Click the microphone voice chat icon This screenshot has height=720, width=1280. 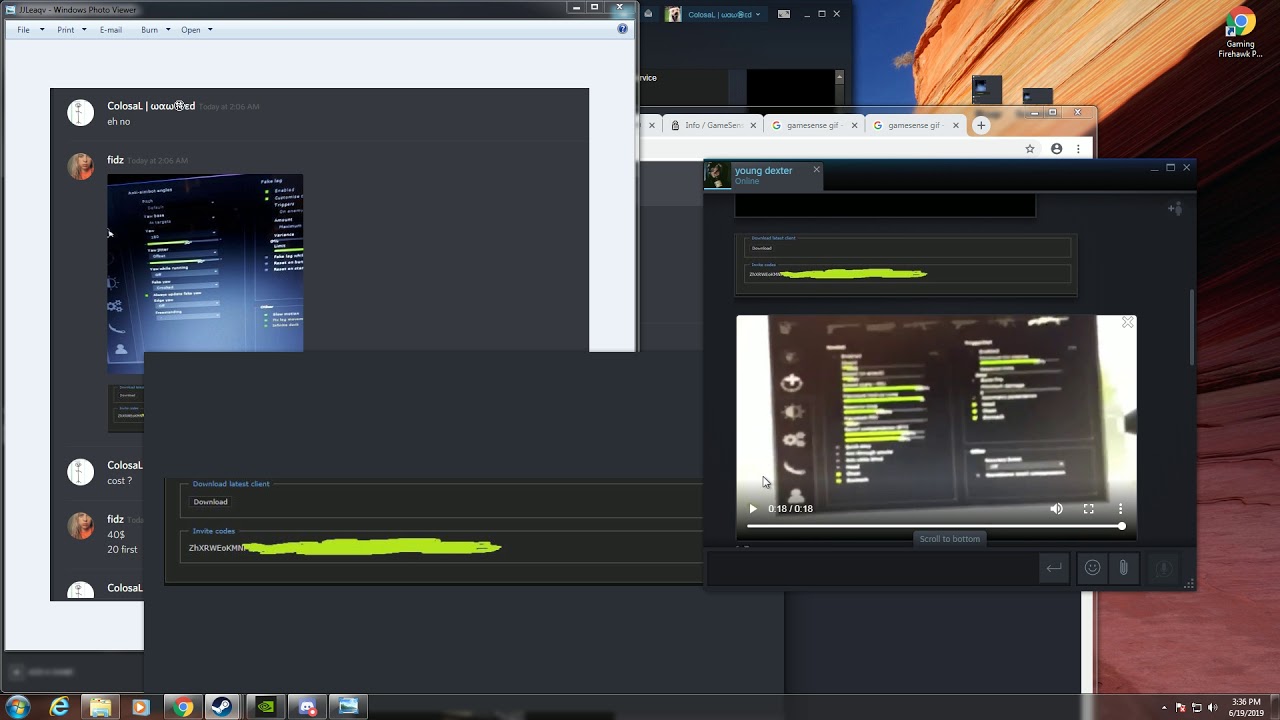[1163, 568]
